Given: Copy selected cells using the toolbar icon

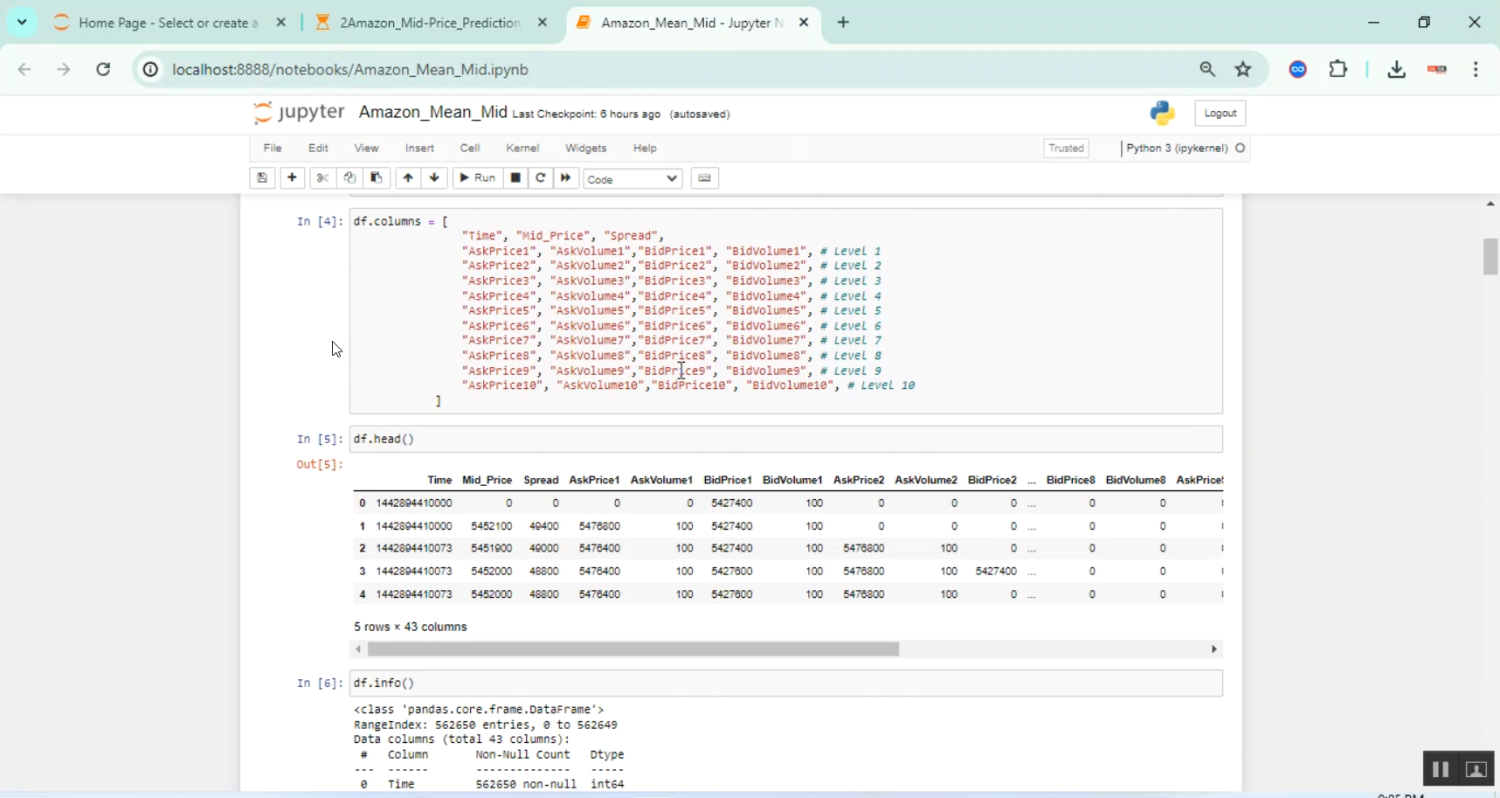Looking at the screenshot, I should (349, 178).
